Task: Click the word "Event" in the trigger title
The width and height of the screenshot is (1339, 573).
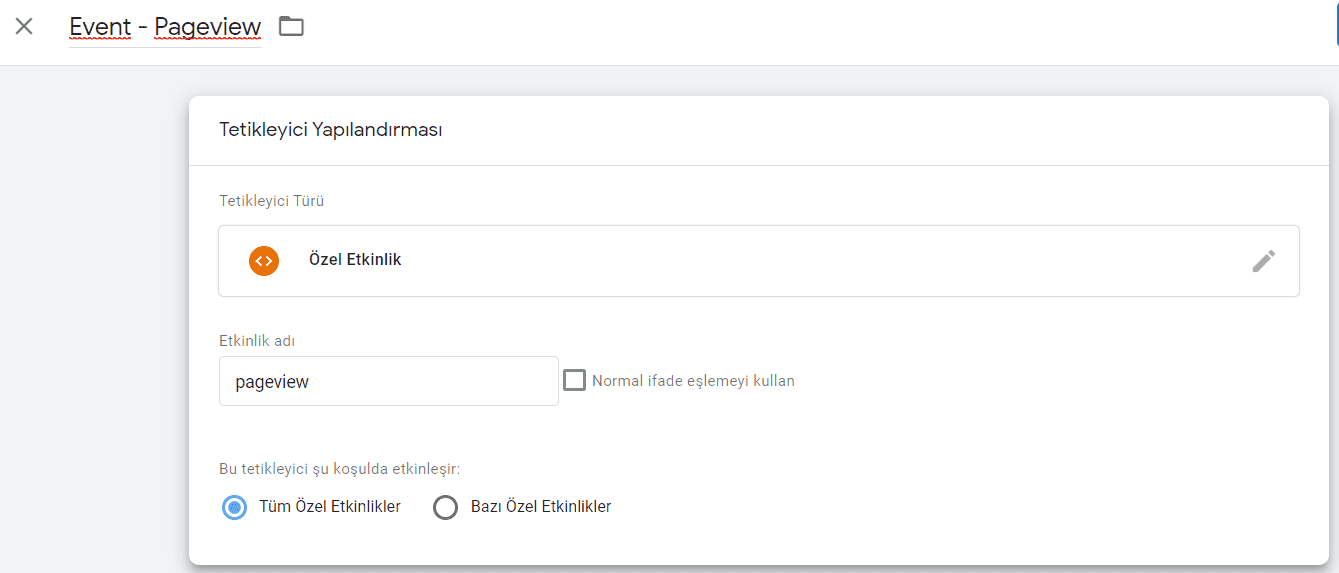Action: click(x=100, y=27)
